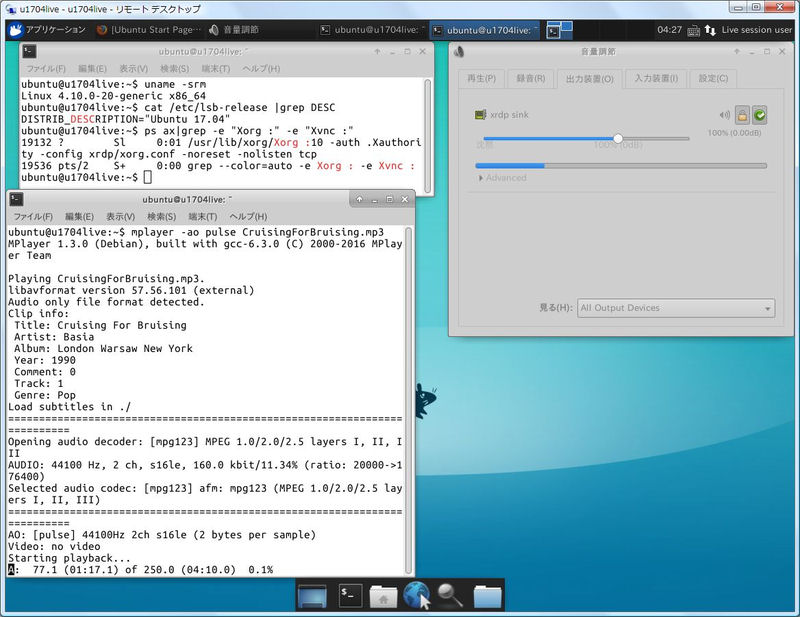Switch to the first, inactive ubuntu@u1704live terminal task button
This screenshot has height=617, width=800.
tap(372, 30)
